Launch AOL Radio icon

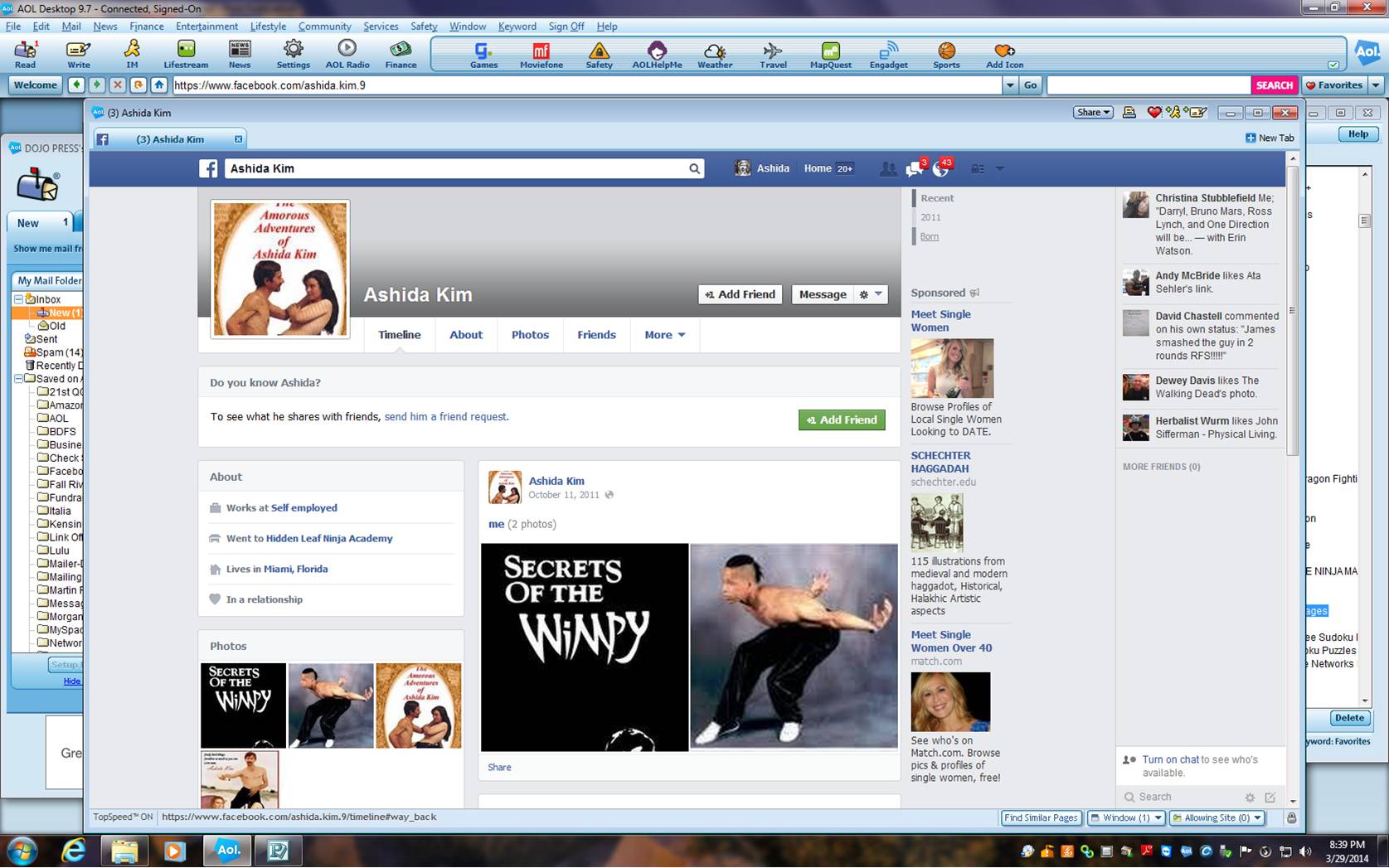[347, 54]
